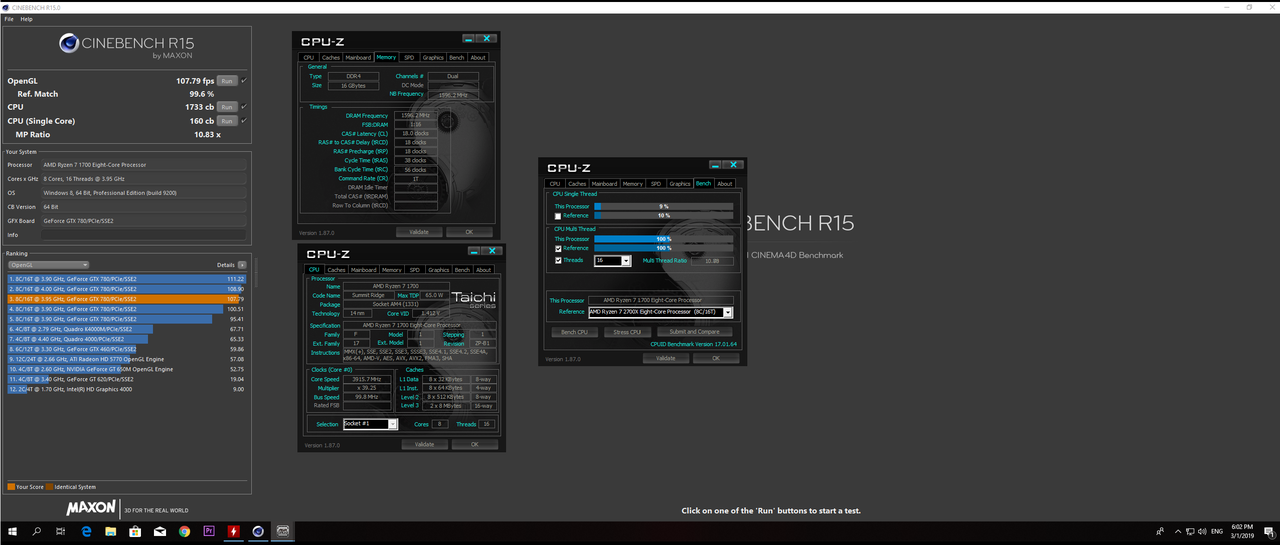Click Single Thread This Processor 9% bar

pyautogui.click(x=663, y=206)
